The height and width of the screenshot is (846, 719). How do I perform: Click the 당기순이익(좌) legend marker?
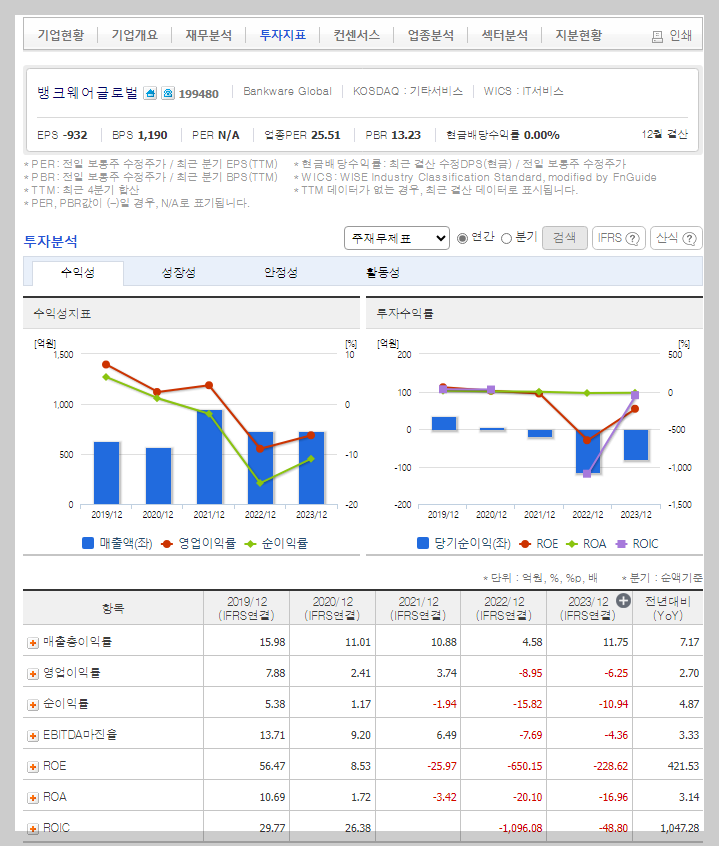[x=423, y=543]
